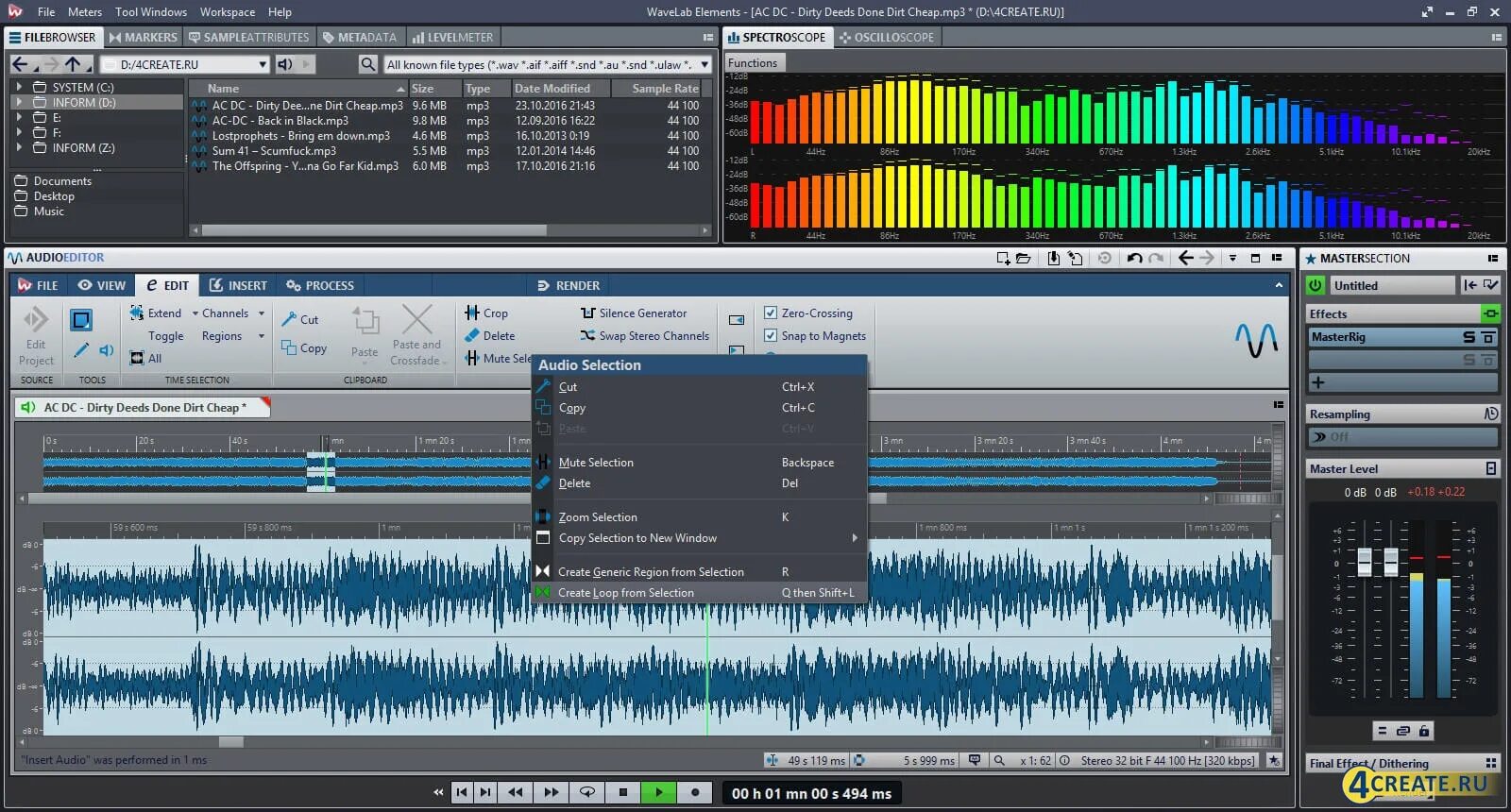Click the Cut icon in Clipboard

(289, 319)
